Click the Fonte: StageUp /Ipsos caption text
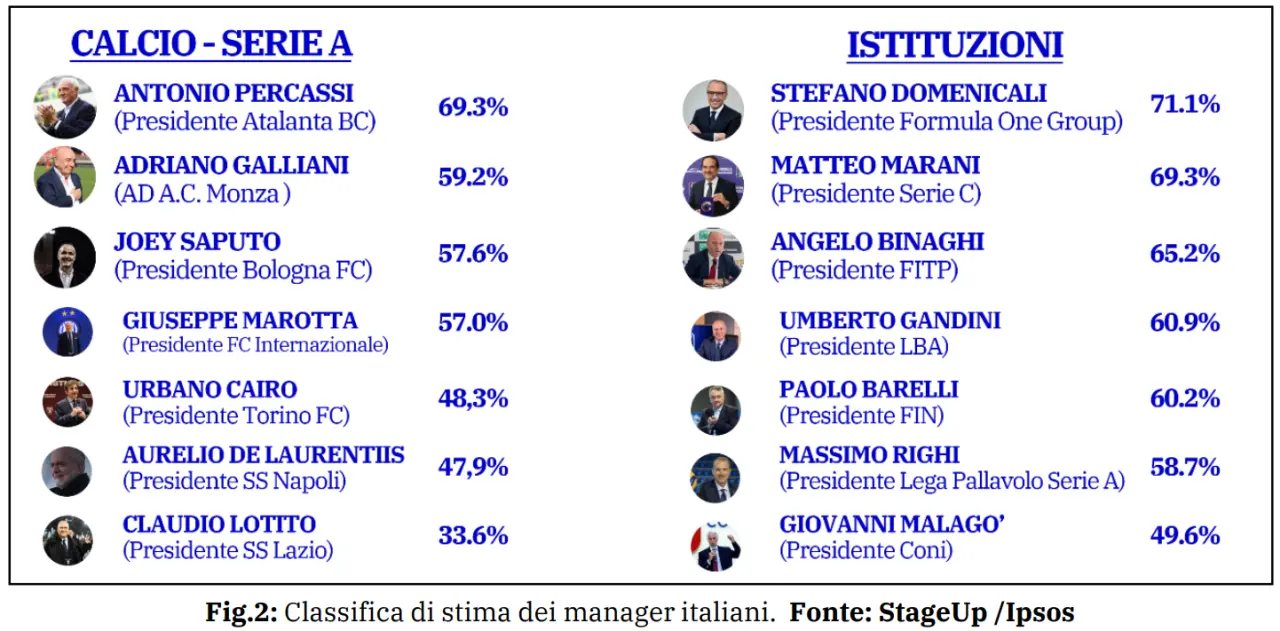The height and width of the screenshot is (631, 1280). [932, 611]
